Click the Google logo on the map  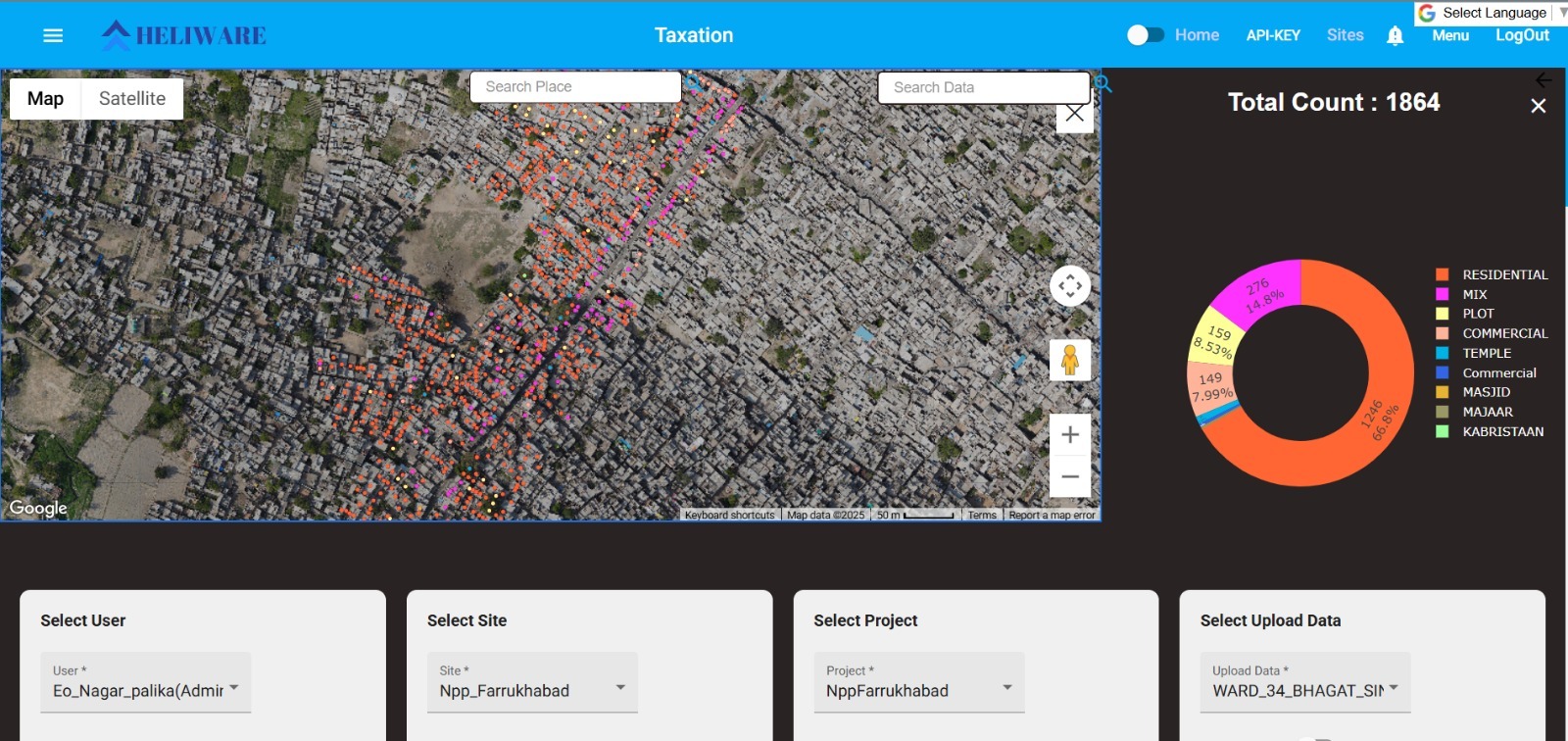[38, 508]
